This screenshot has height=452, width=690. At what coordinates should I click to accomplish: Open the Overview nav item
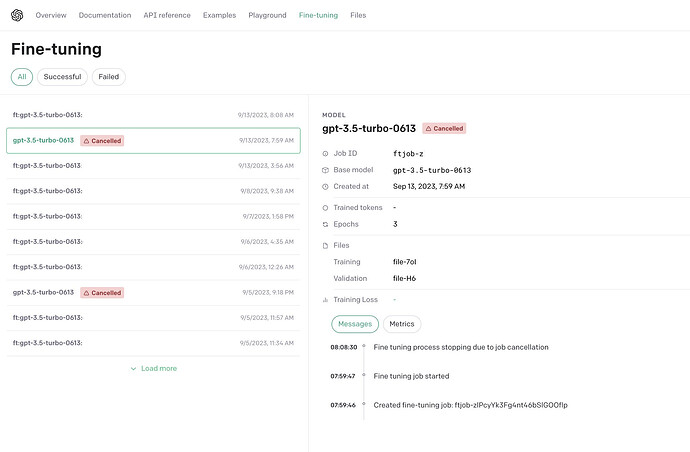(51, 15)
